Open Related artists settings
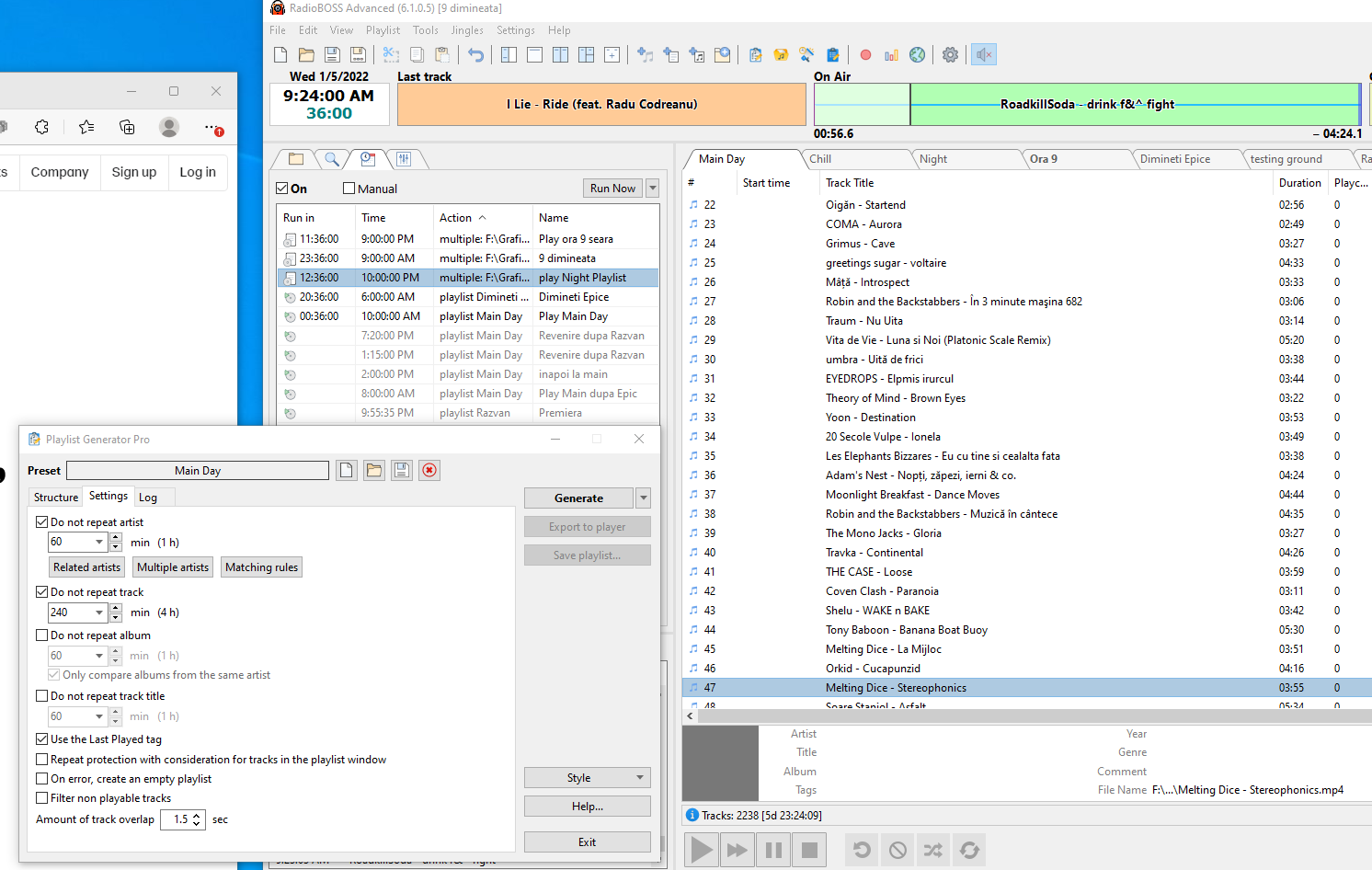 click(86, 567)
